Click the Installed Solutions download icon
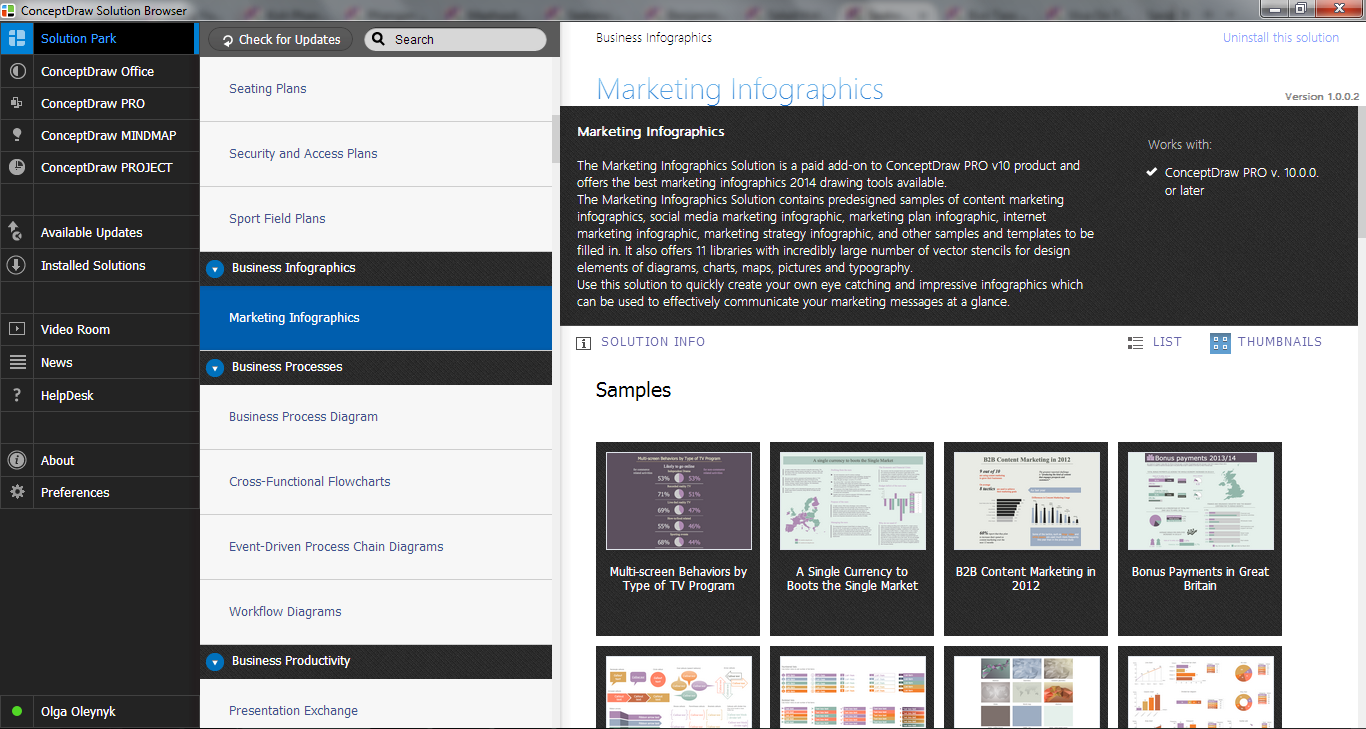 [x=16, y=265]
